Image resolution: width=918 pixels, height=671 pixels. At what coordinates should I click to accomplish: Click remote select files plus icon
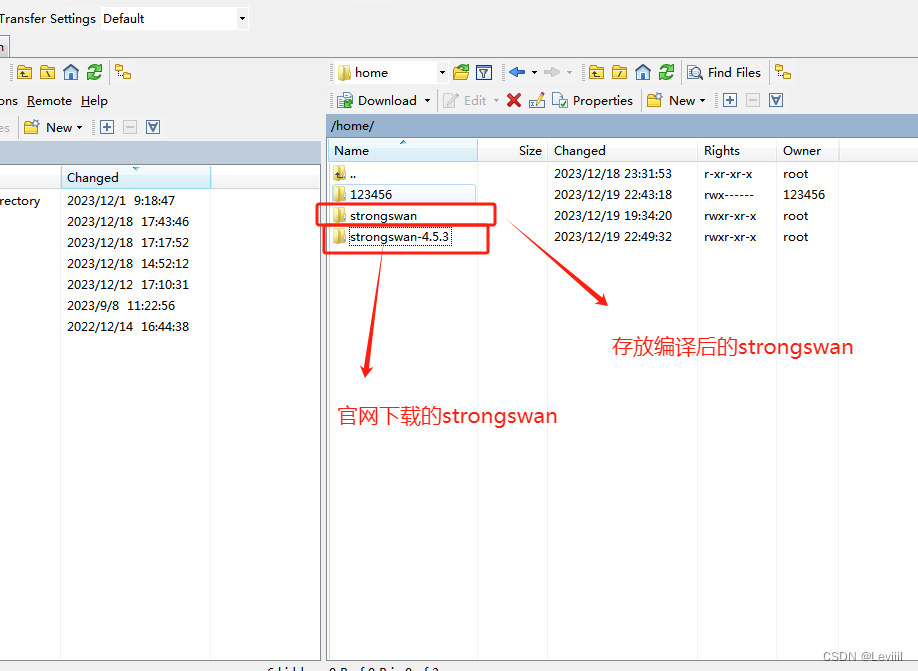pos(730,100)
